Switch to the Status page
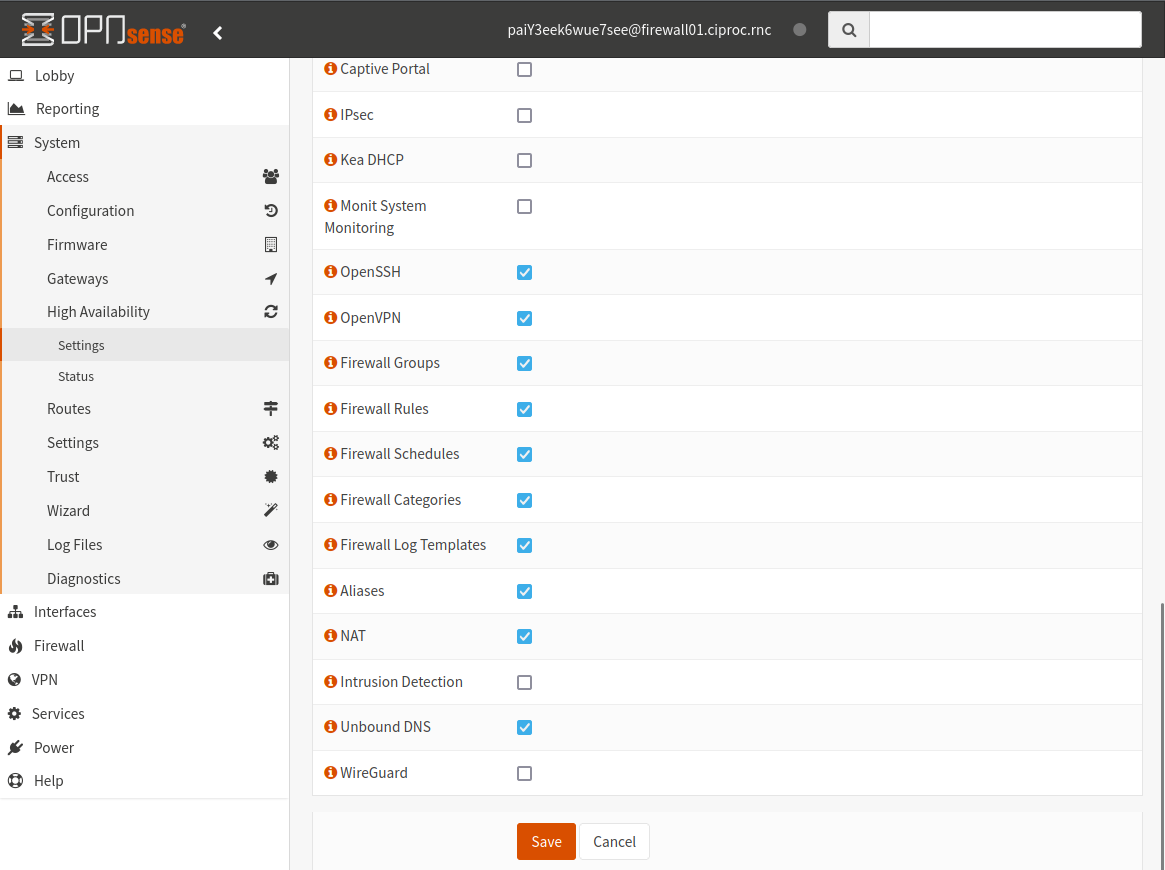 tap(75, 376)
